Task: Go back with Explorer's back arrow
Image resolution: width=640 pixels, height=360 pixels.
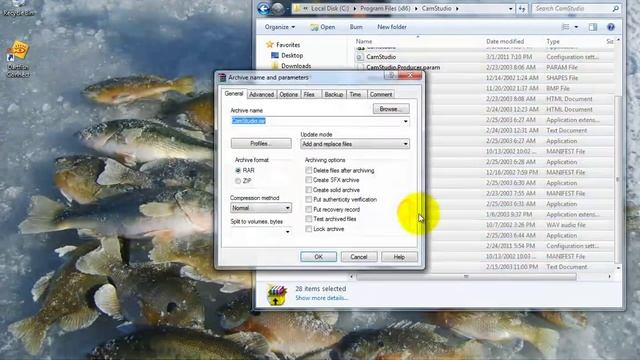Action: [x=264, y=9]
